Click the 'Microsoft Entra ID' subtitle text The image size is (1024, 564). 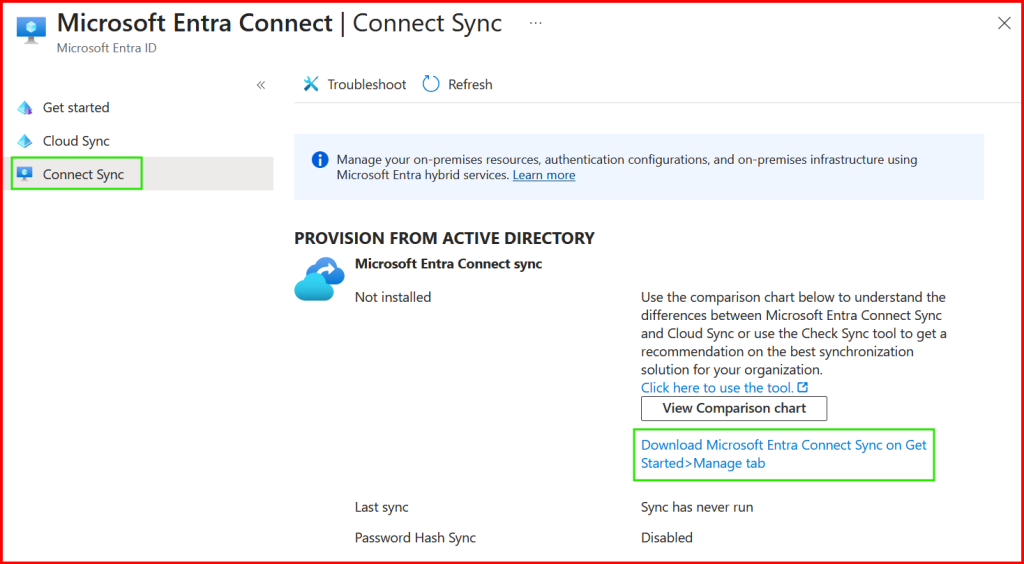[x=106, y=48]
